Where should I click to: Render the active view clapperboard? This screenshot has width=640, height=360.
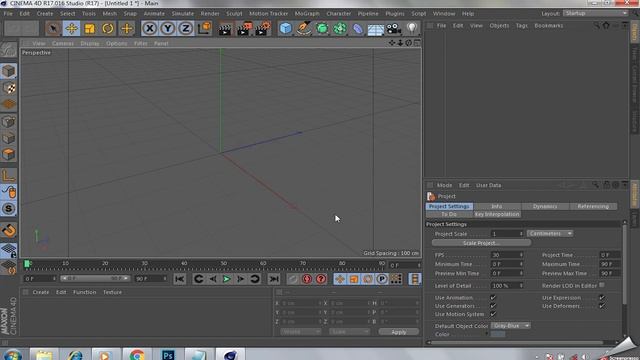[x=224, y=29]
